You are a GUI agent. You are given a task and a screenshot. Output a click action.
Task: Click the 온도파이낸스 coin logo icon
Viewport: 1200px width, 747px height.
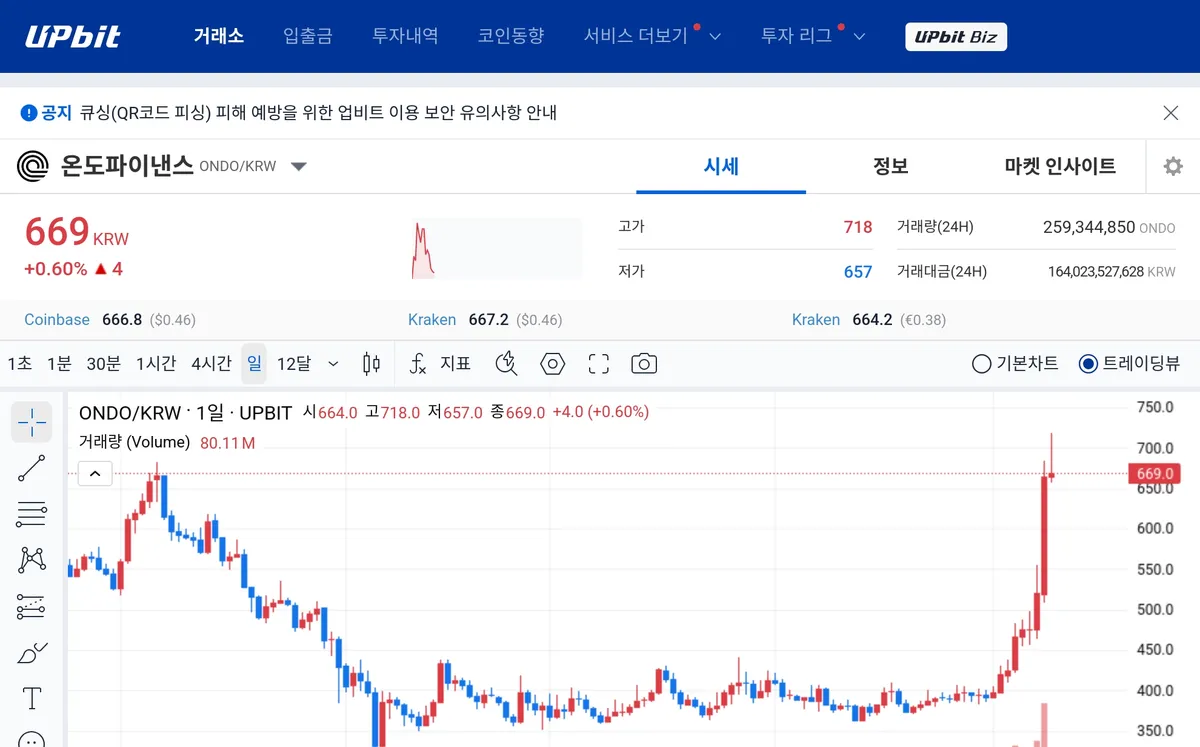click(33, 166)
